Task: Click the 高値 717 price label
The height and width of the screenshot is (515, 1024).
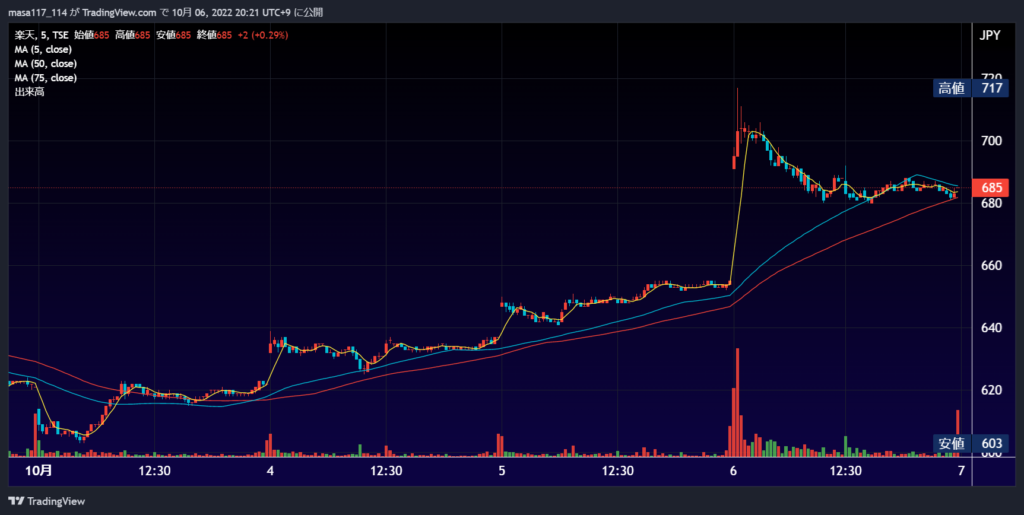Action: (x=970, y=88)
